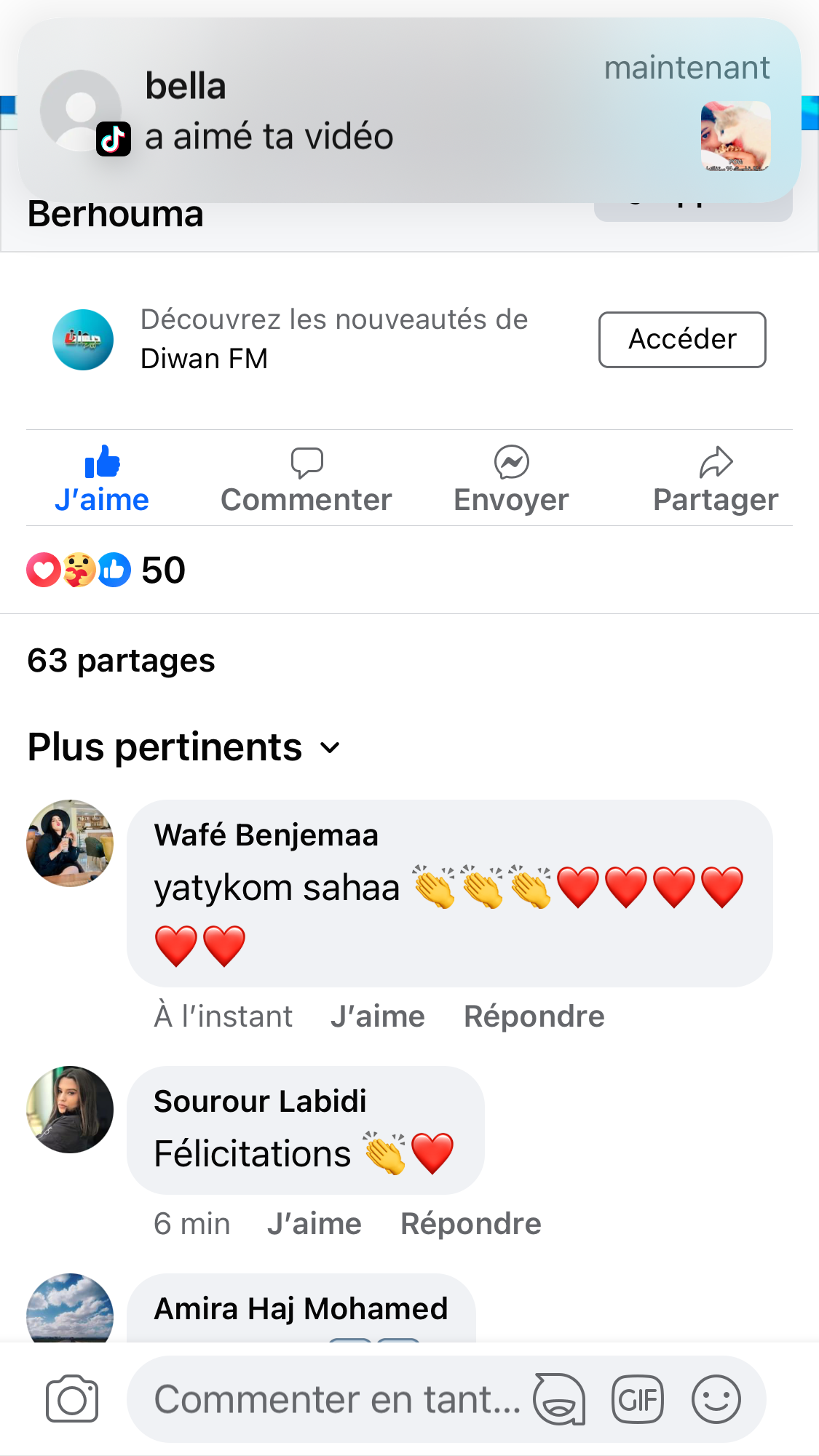
Task: Reply to Wafé Benjemaa's comment
Action: [534, 1017]
